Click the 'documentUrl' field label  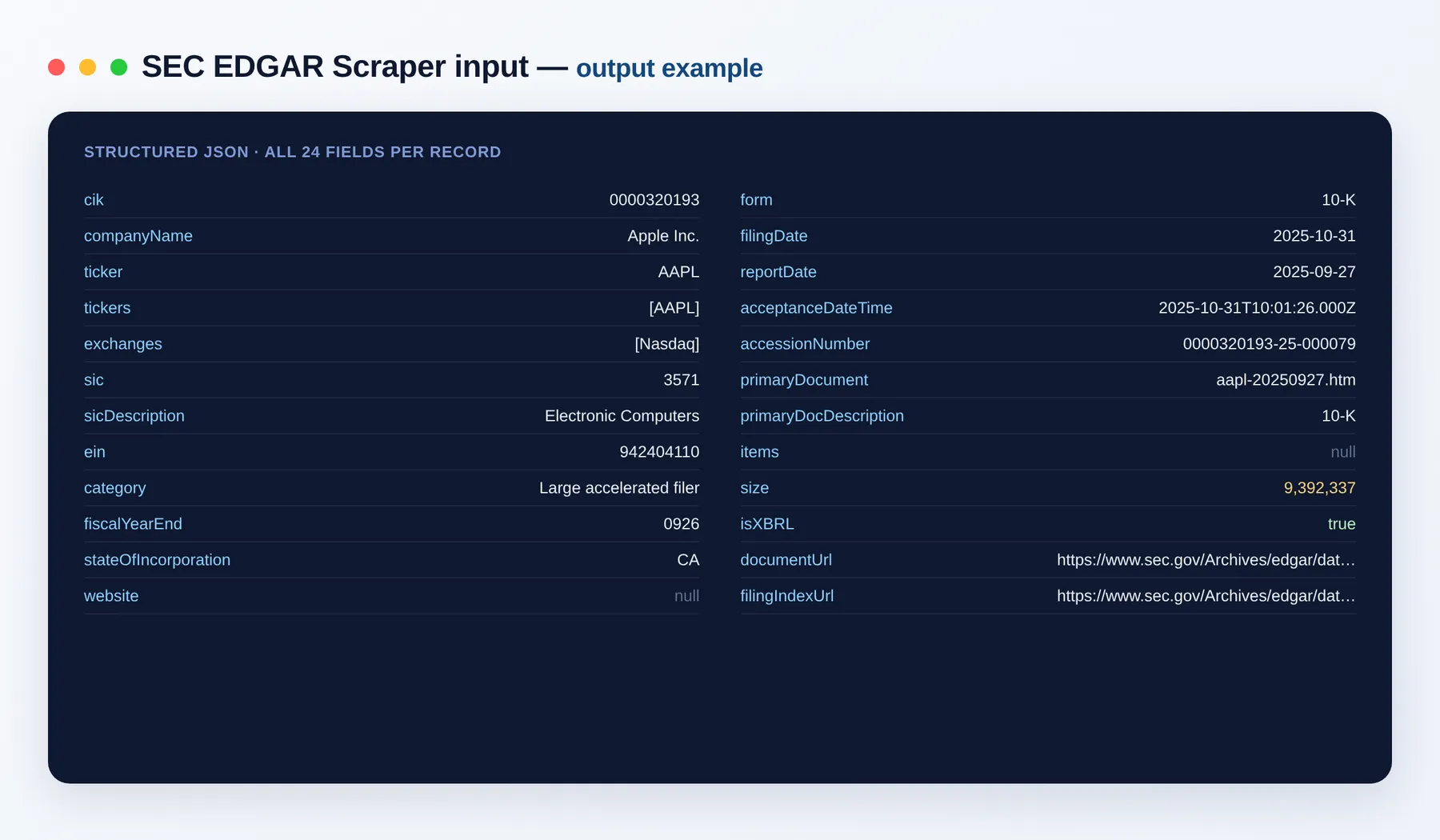coord(786,560)
